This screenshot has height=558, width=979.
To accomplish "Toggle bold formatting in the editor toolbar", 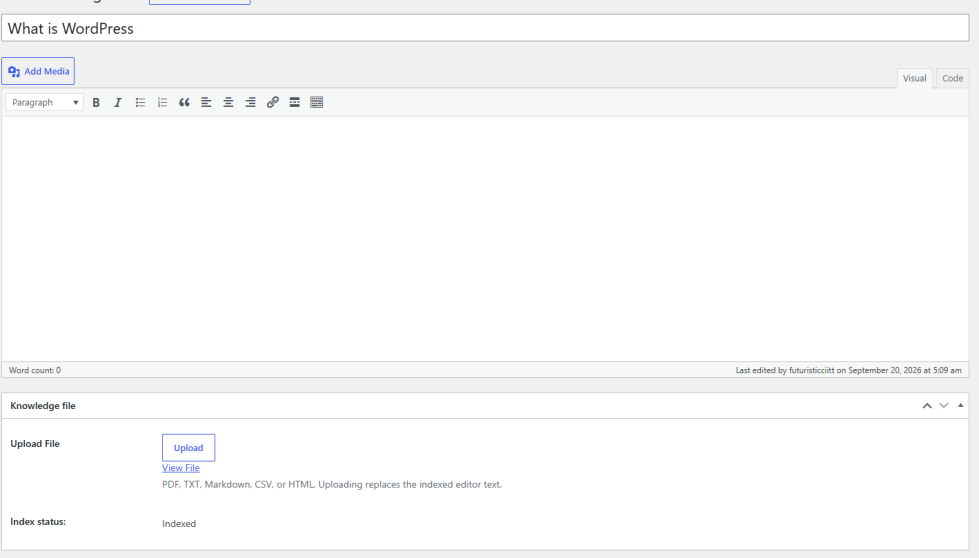I will click(96, 102).
